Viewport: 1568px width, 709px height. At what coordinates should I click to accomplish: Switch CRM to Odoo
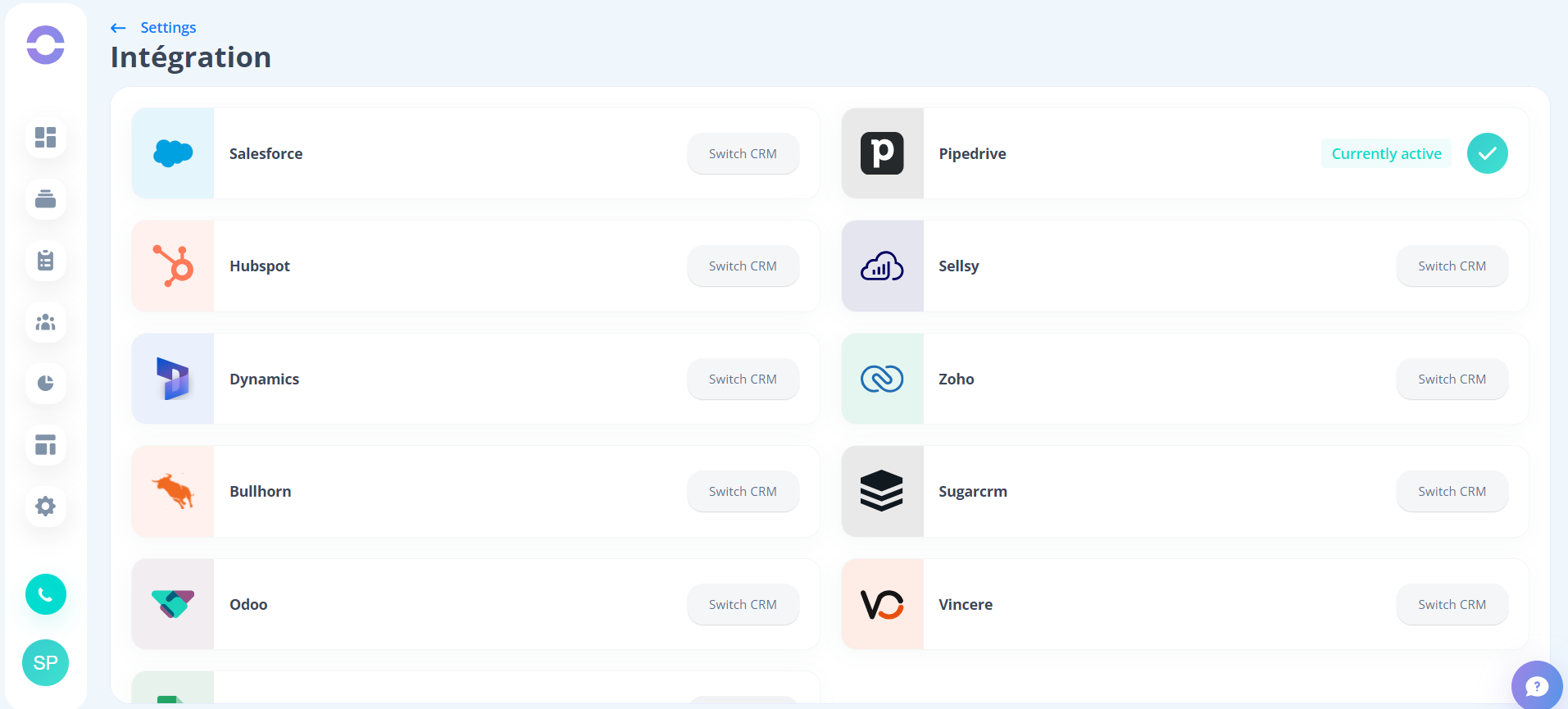[x=743, y=604]
